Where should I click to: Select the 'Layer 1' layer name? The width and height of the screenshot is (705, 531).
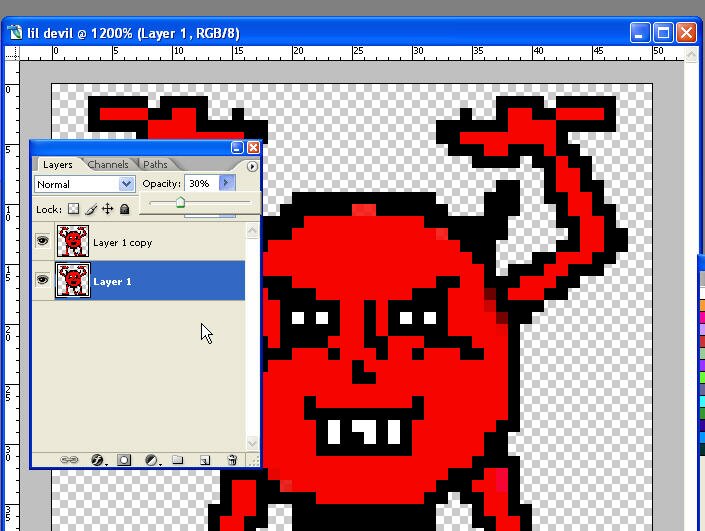click(112, 282)
